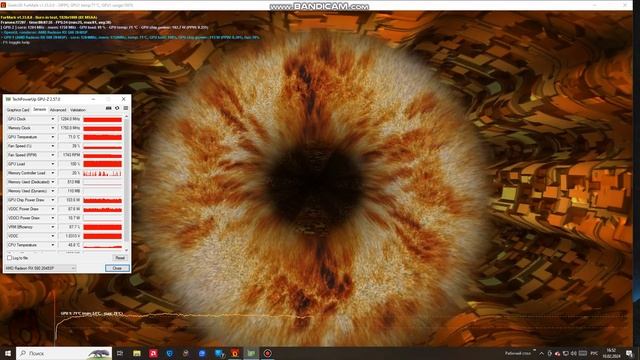Open Bandicam recorder taskbar icon
Image resolution: width=640 pixels, height=360 pixels.
pyautogui.click(x=267, y=353)
